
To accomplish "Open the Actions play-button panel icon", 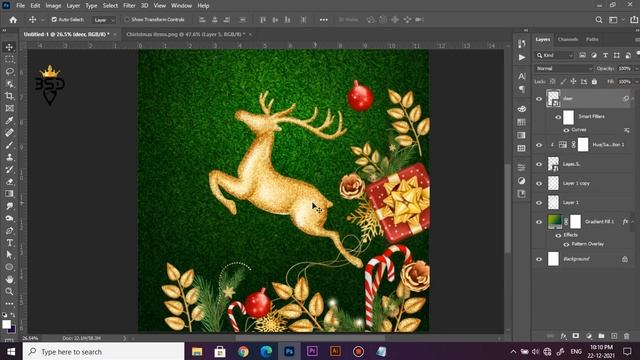I will (x=522, y=57).
